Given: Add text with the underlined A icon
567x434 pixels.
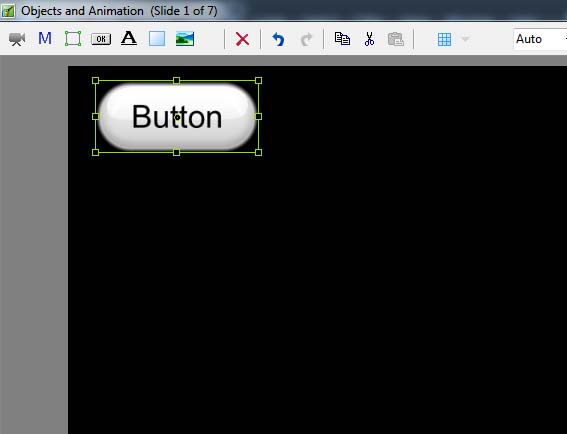Looking at the screenshot, I should point(129,38).
